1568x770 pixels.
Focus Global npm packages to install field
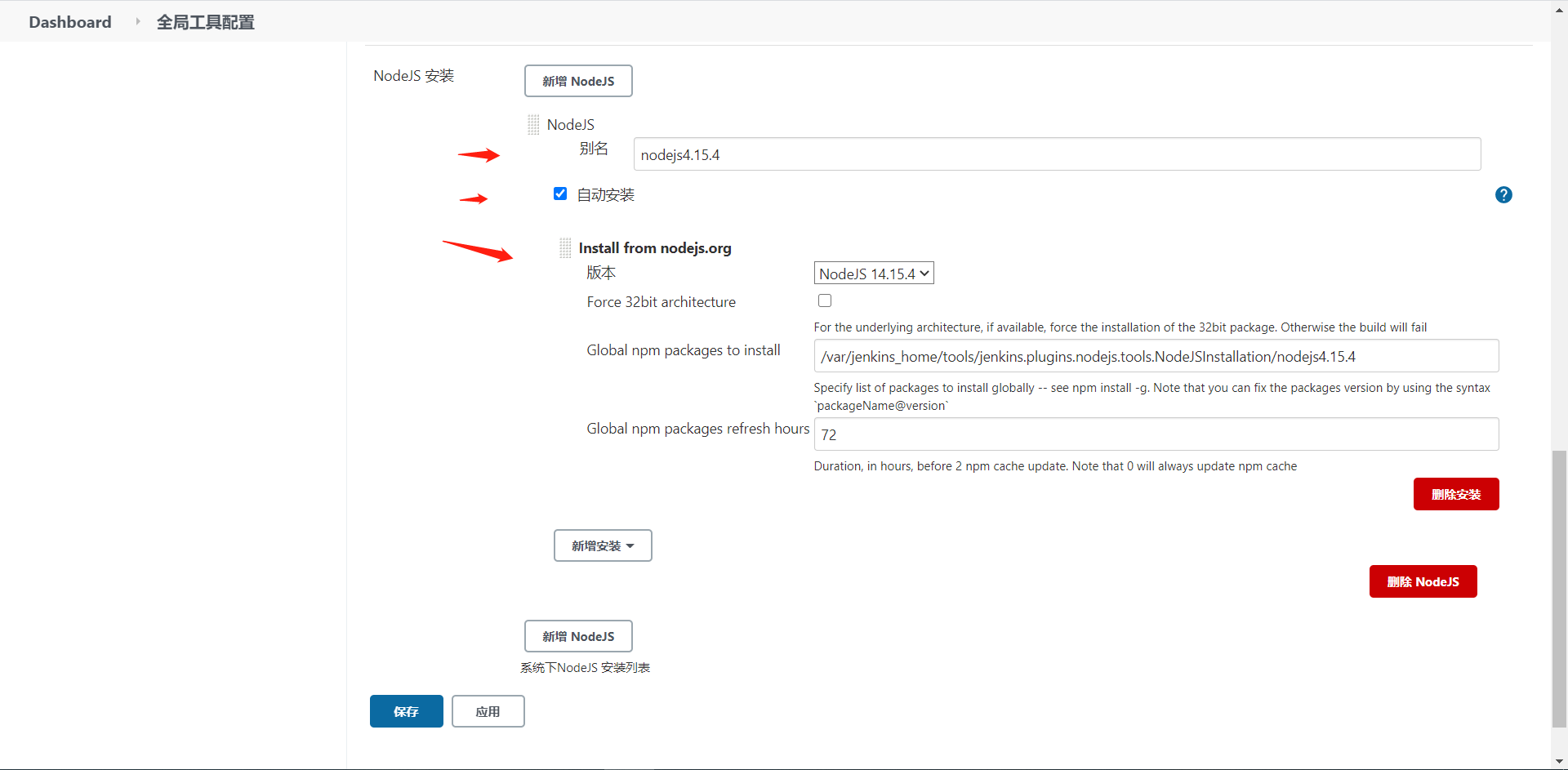click(1156, 356)
